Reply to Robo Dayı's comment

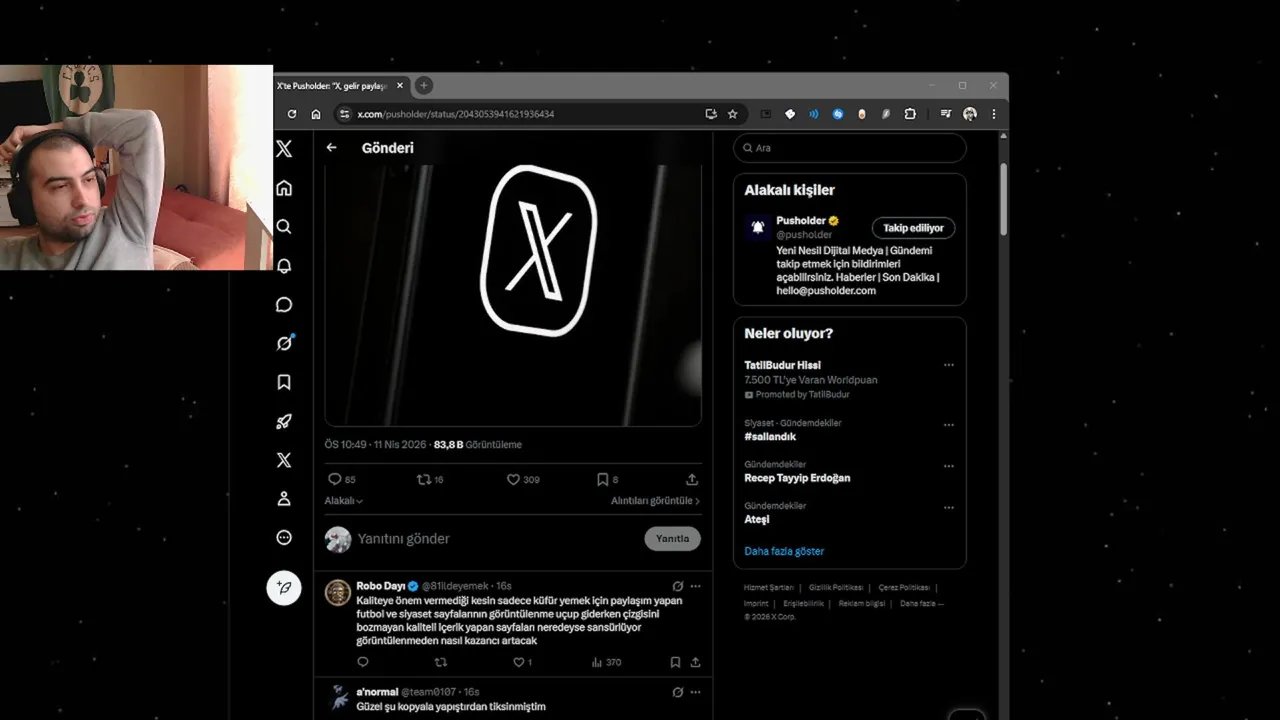[363, 662]
